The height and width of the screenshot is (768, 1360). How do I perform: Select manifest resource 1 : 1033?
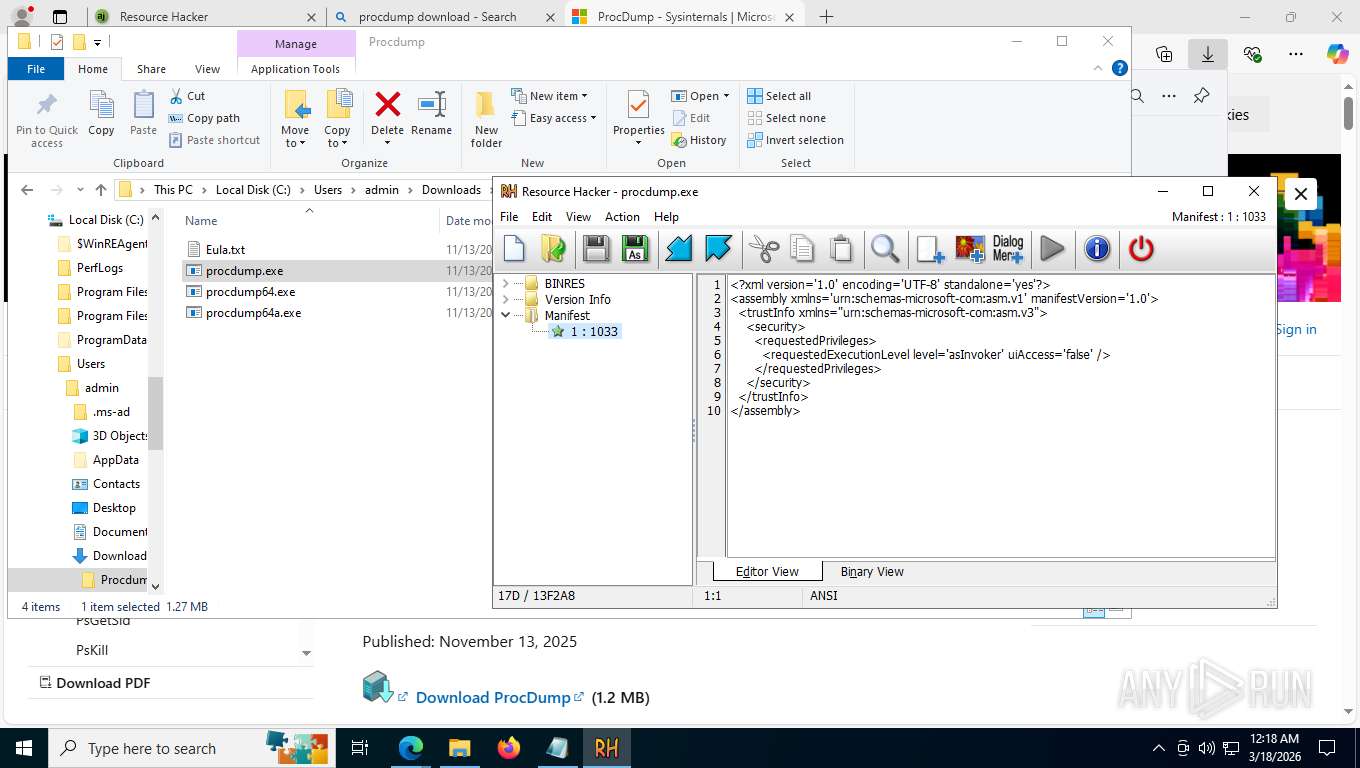(585, 332)
